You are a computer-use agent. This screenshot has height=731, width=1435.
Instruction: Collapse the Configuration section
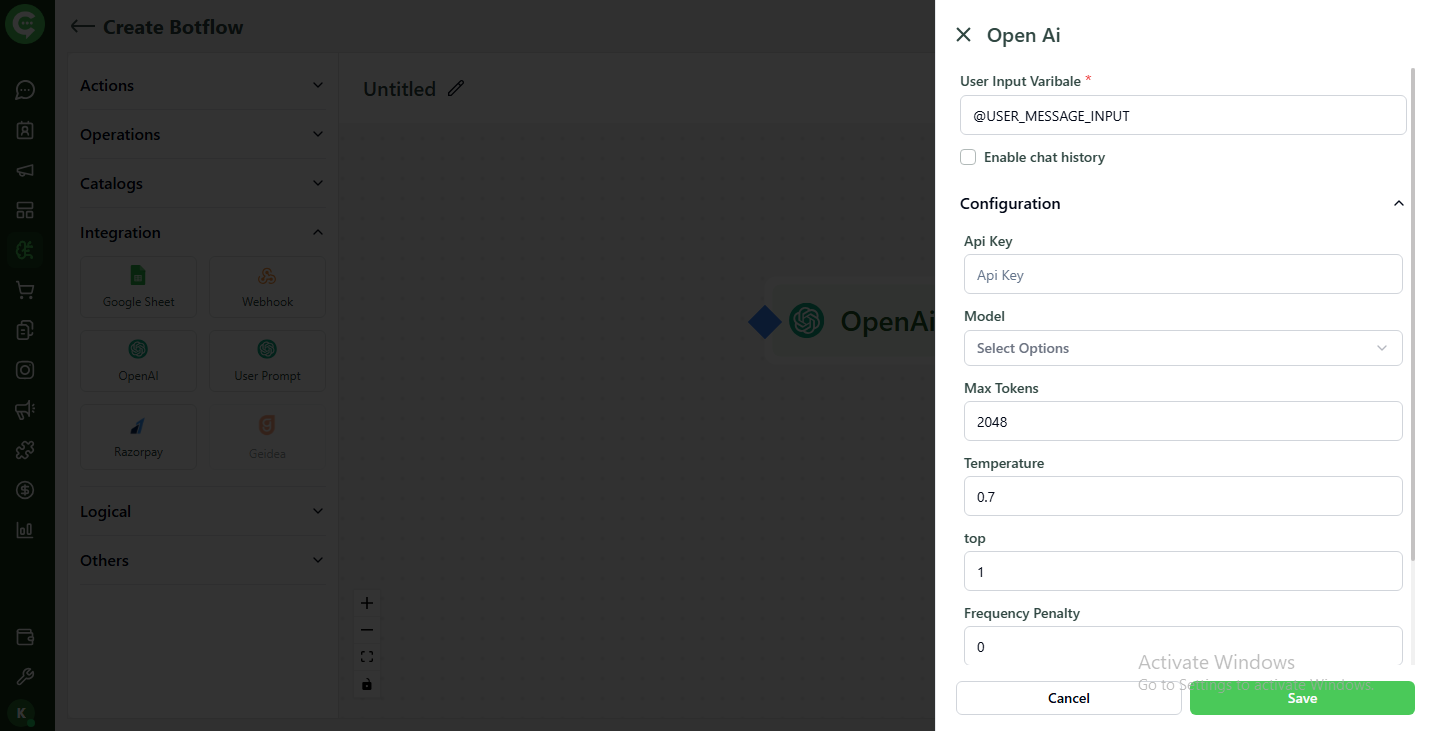click(x=1398, y=203)
